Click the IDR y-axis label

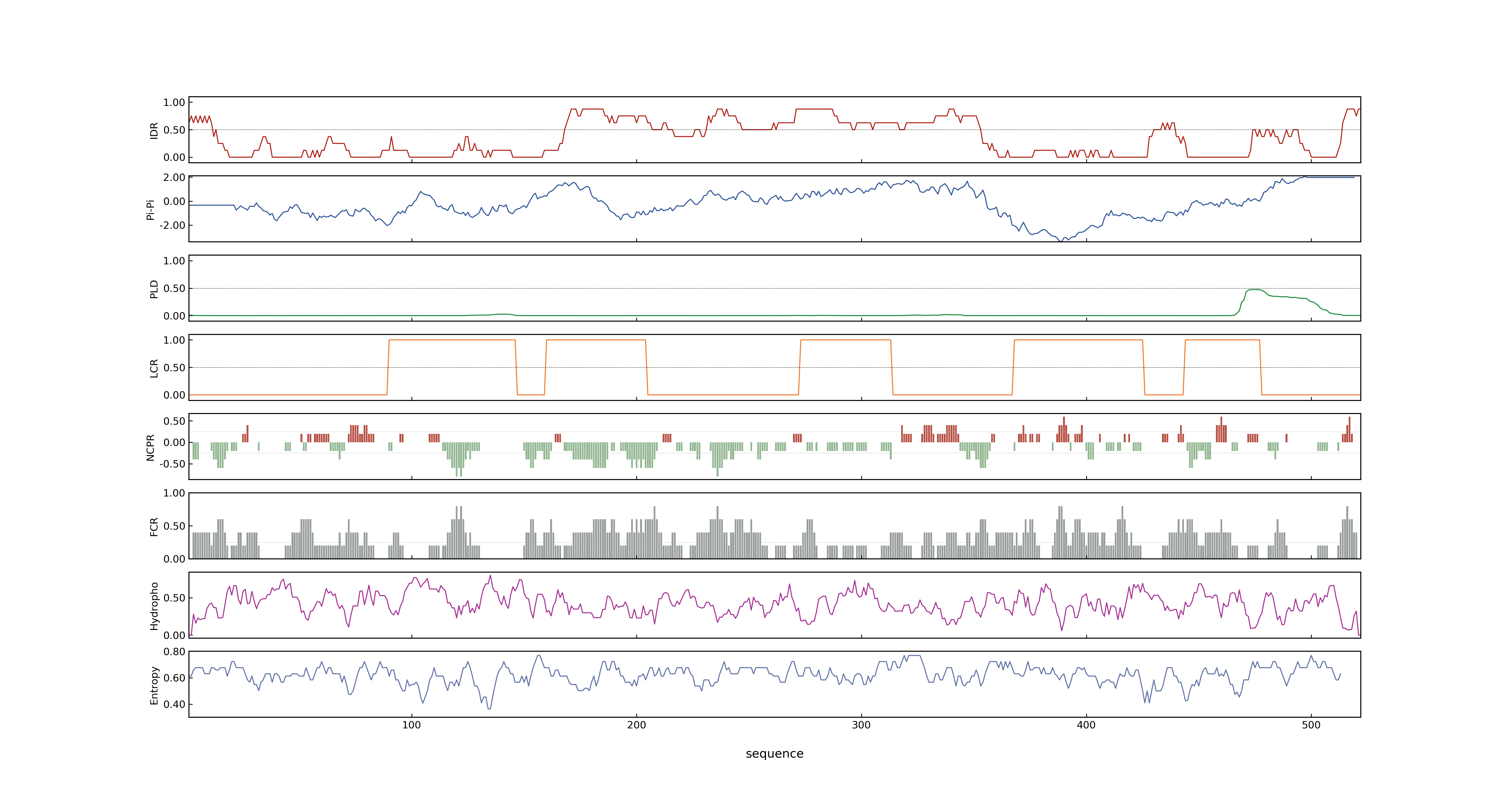[154, 130]
